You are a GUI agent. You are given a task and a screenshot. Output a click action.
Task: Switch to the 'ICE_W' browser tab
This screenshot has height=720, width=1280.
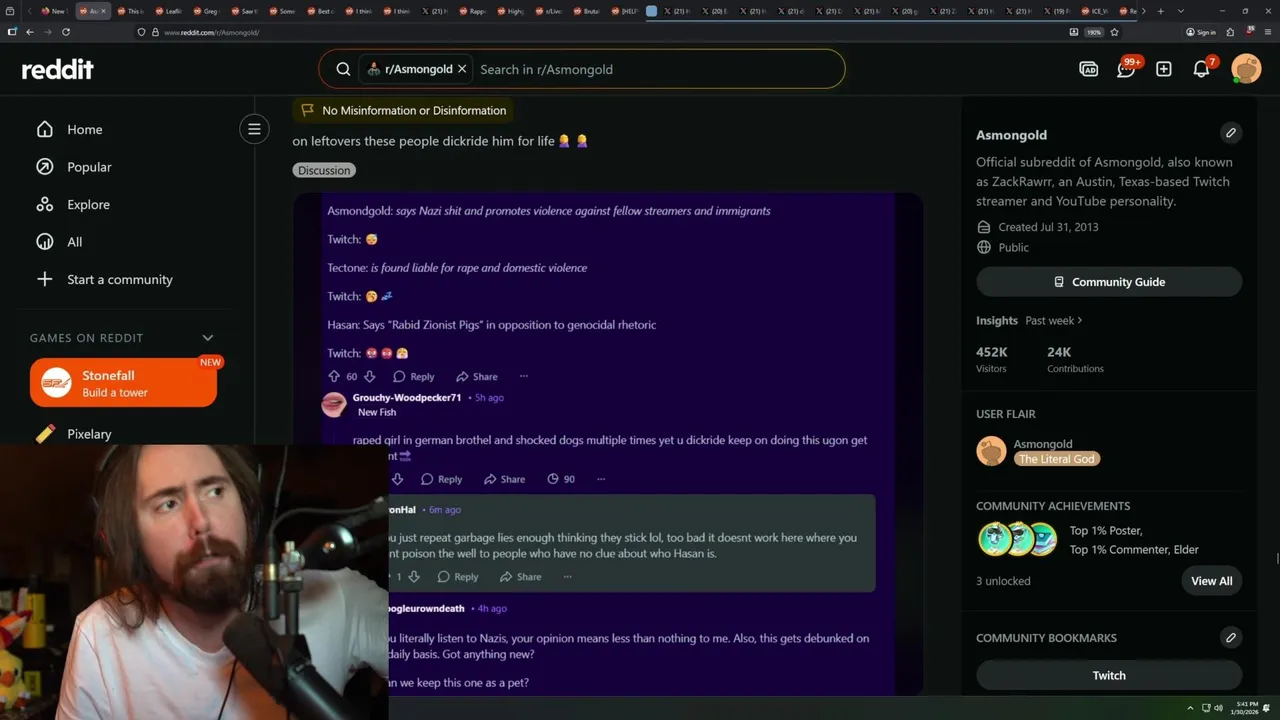(1095, 11)
